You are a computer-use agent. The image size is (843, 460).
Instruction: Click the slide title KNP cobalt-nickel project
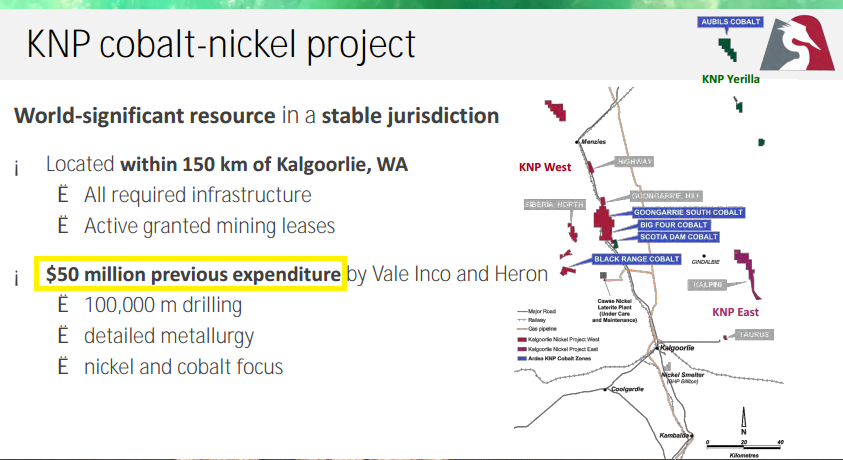coord(221,45)
